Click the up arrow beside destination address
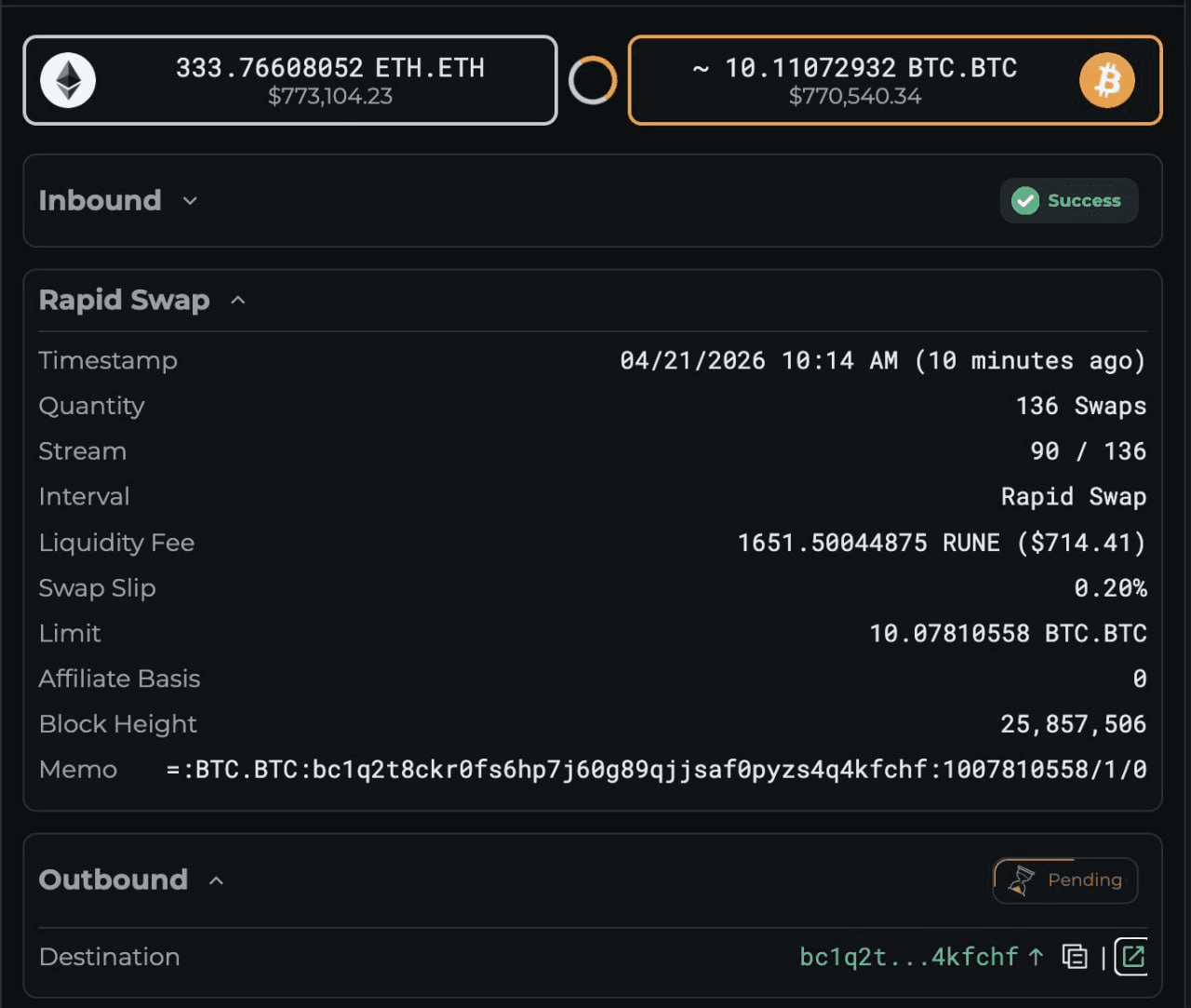The width and height of the screenshot is (1191, 1008). tap(1036, 957)
